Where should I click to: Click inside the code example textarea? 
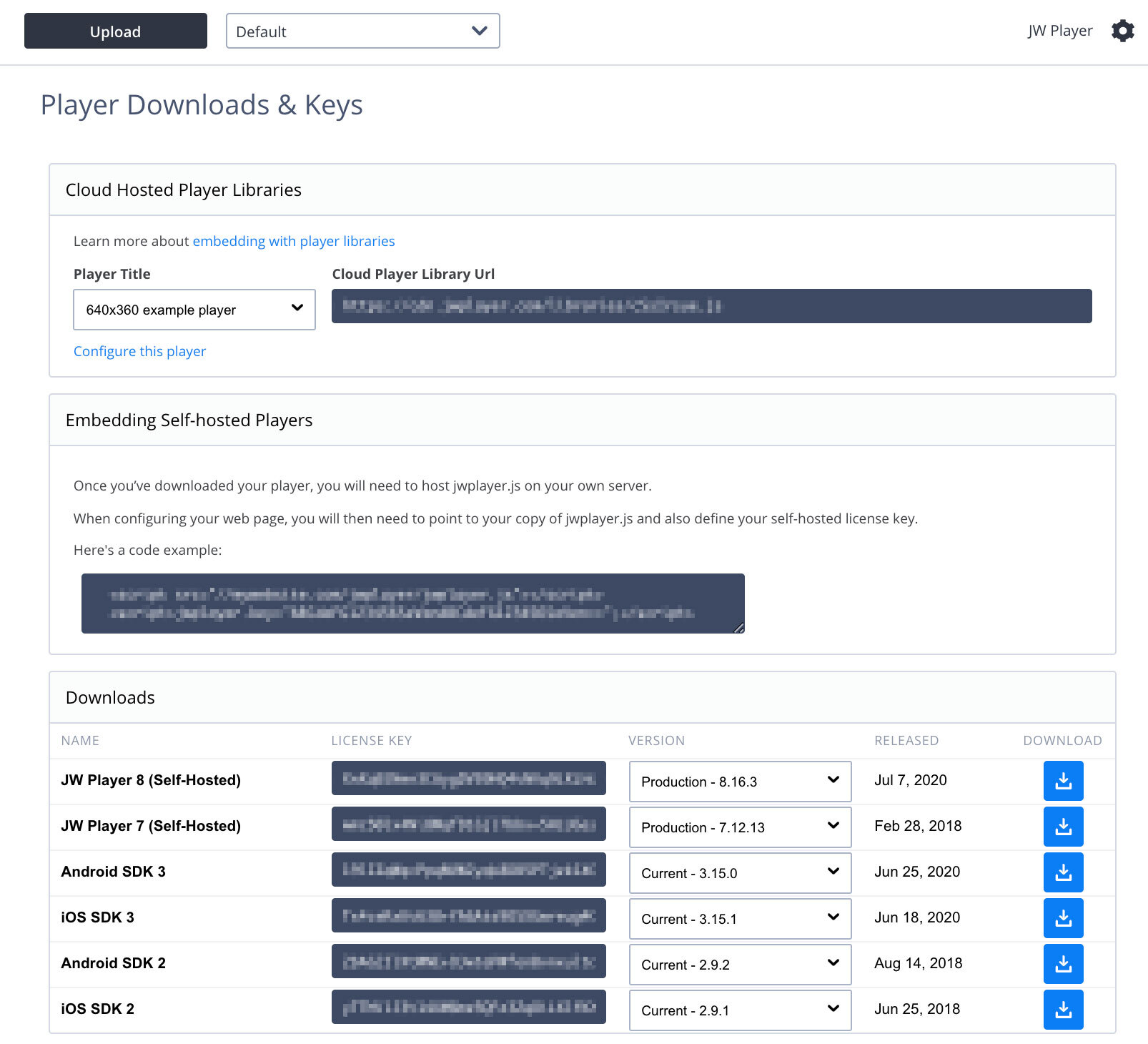coord(412,604)
